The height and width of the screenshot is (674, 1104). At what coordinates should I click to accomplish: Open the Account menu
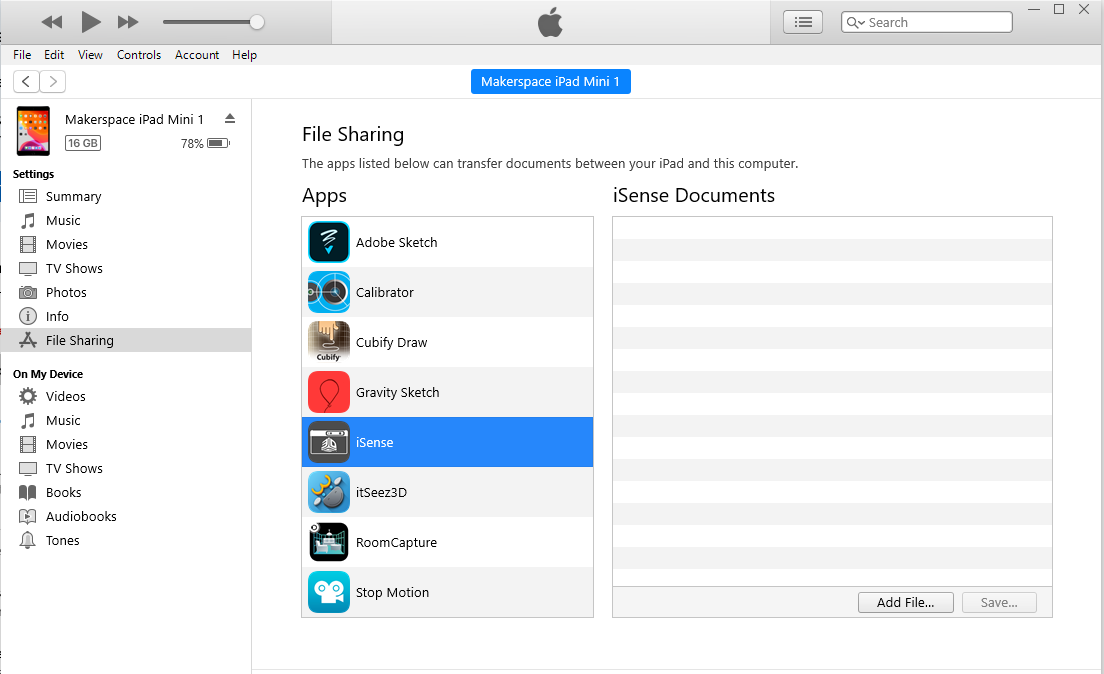point(197,55)
